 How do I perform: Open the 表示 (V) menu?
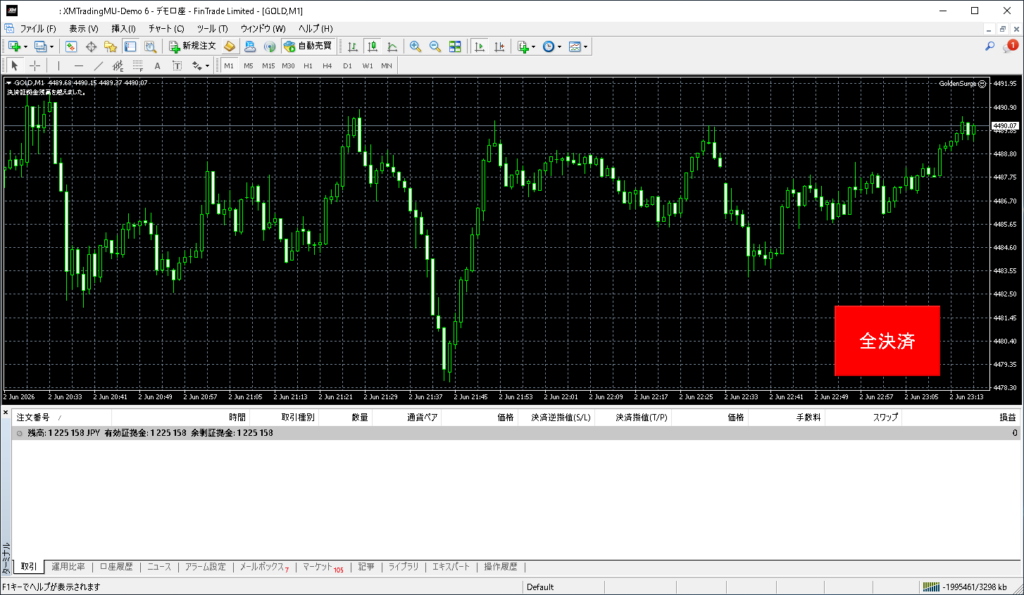tap(84, 29)
